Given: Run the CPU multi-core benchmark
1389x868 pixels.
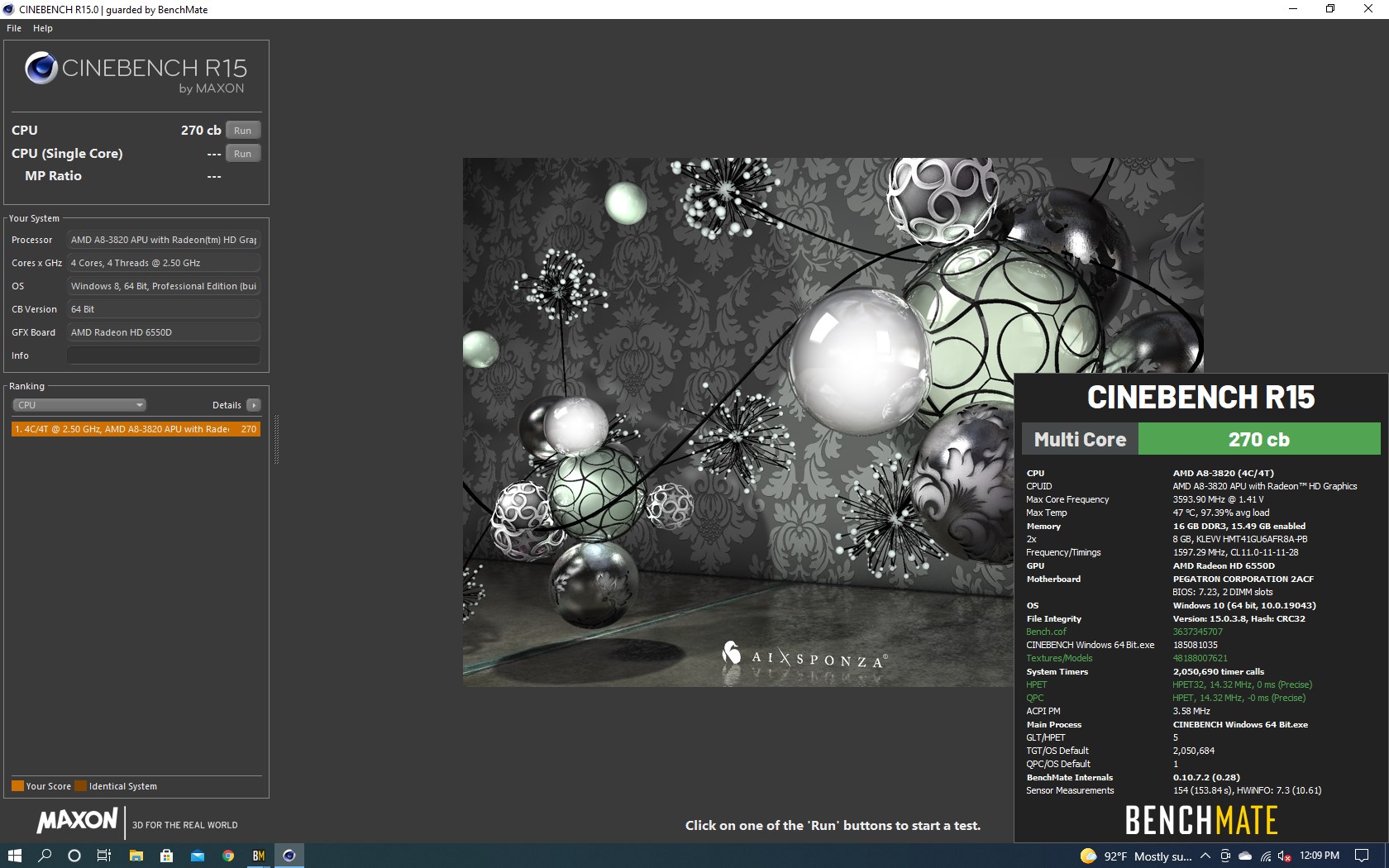Looking at the screenshot, I should [243, 131].
